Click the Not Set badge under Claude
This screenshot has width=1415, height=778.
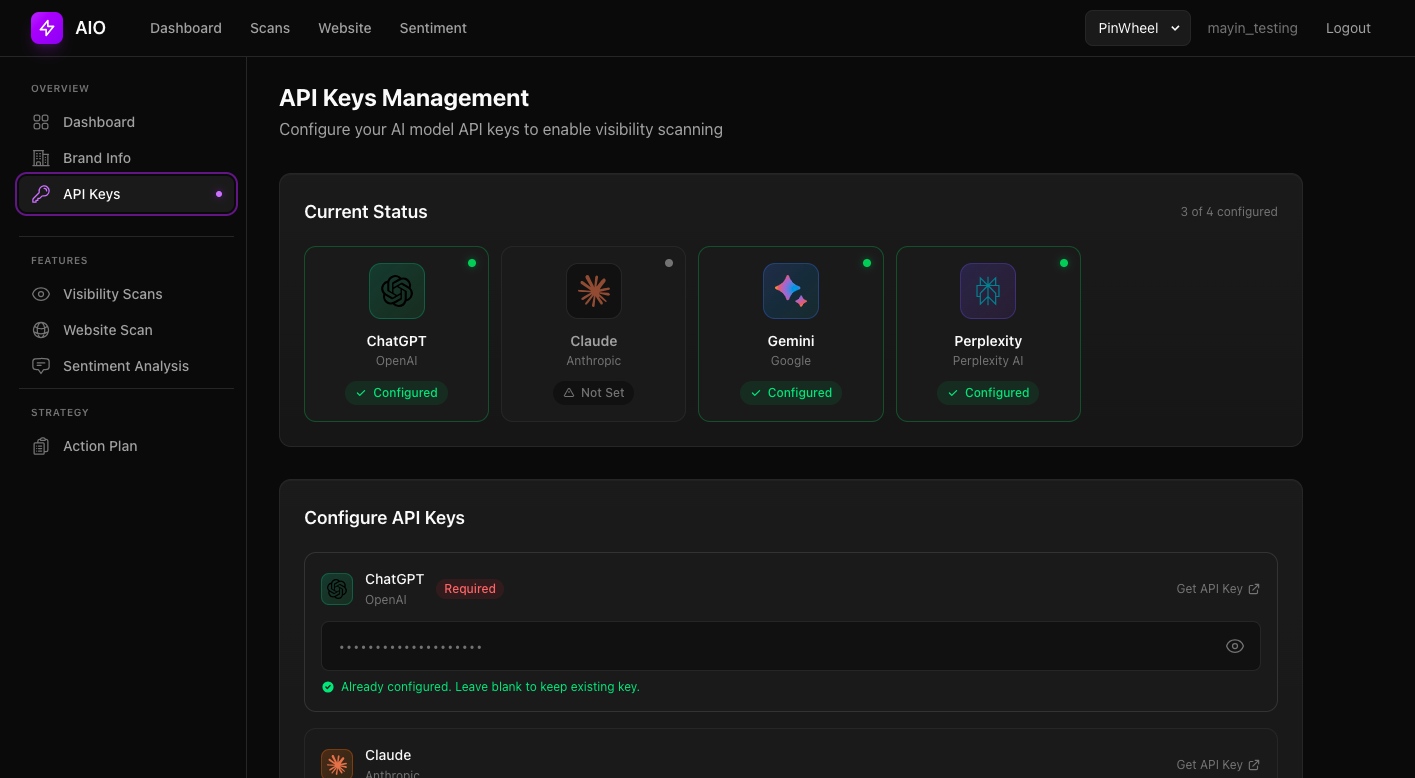click(x=594, y=392)
